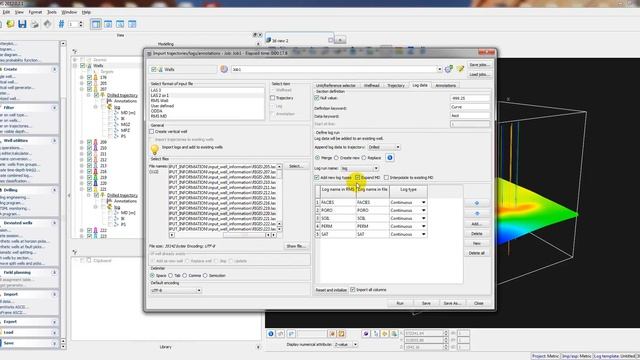Select the third view layout icon
640x360 pixels.
click(x=120, y=24)
